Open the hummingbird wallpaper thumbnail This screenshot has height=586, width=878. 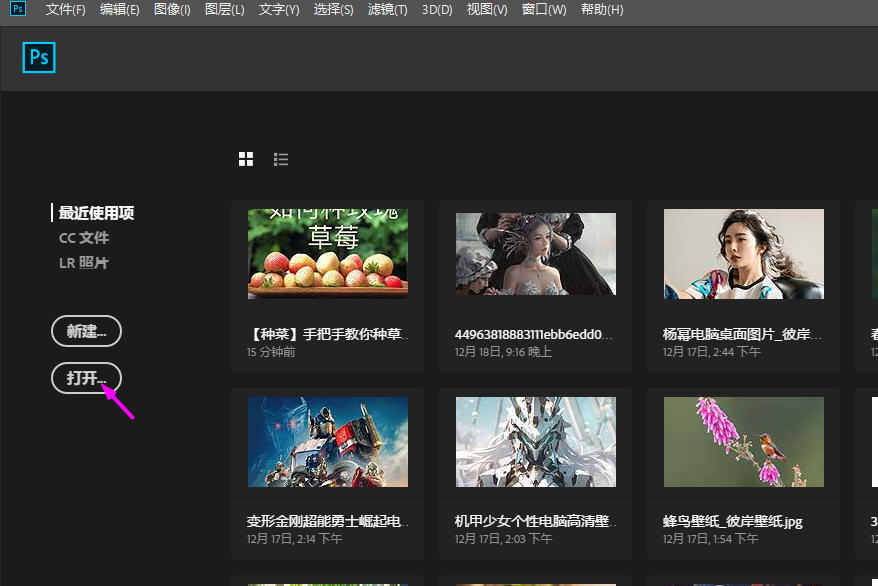tap(744, 442)
